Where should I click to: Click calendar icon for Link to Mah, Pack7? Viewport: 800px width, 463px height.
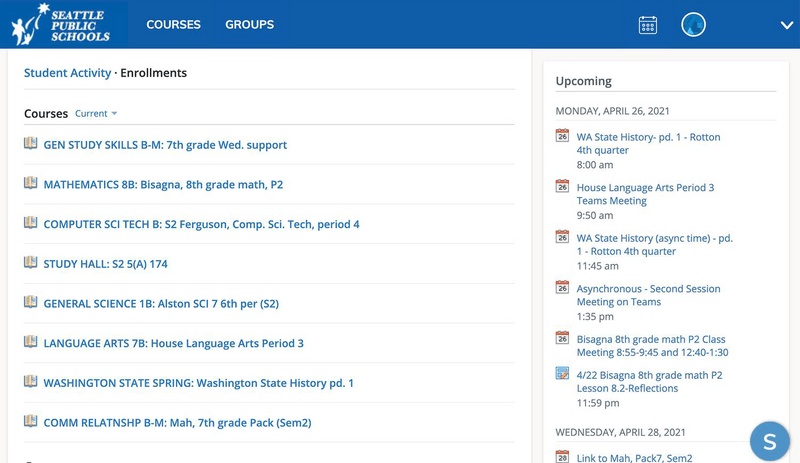click(562, 456)
